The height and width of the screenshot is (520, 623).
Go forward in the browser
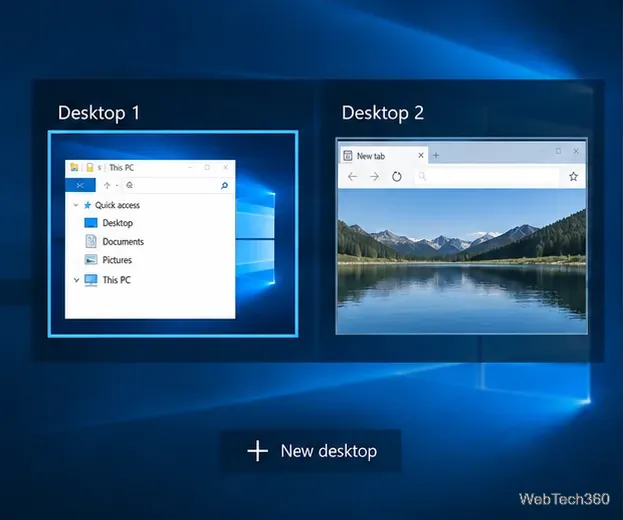374,176
